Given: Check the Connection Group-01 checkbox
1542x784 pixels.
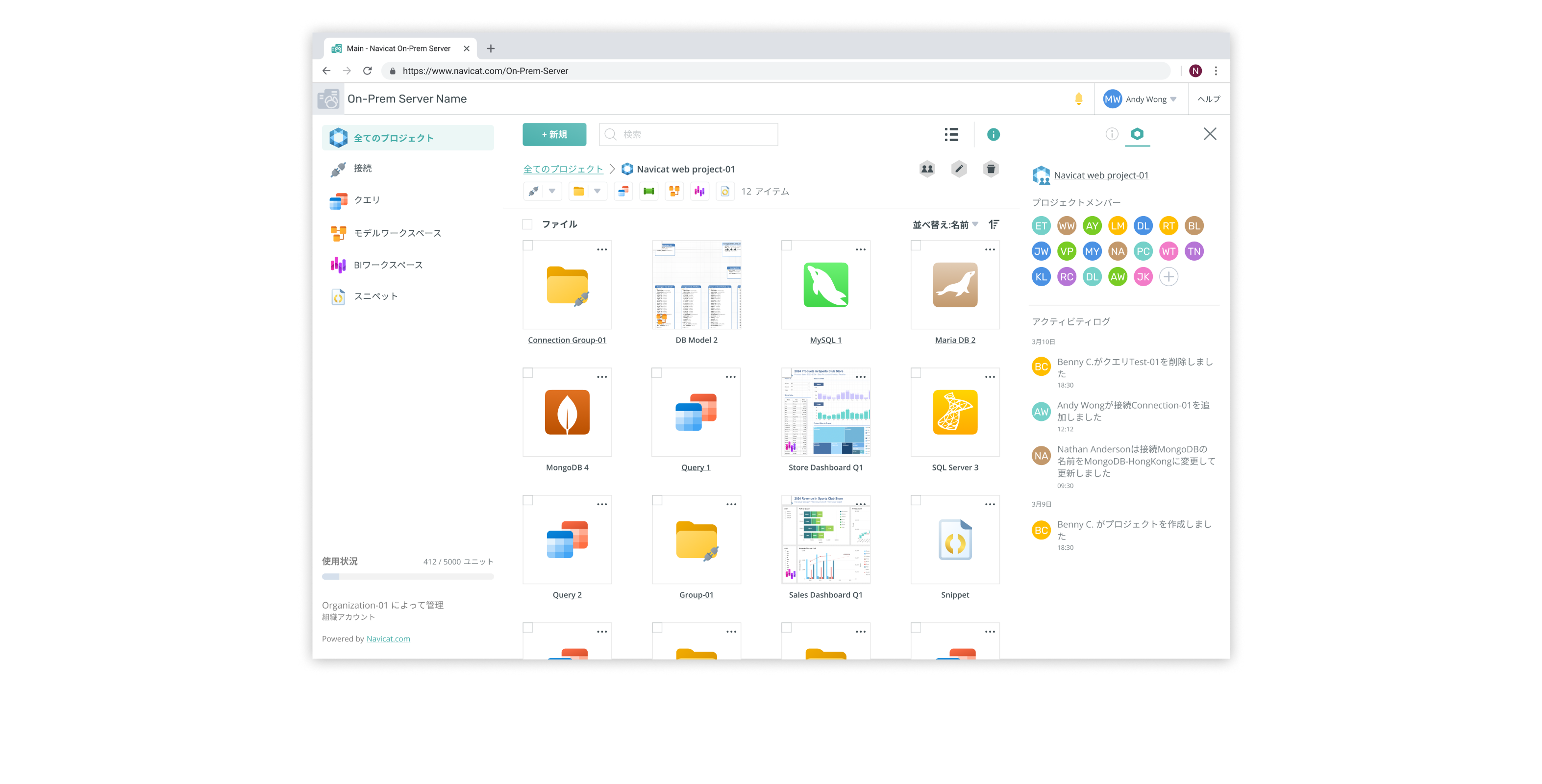Looking at the screenshot, I should [x=528, y=245].
